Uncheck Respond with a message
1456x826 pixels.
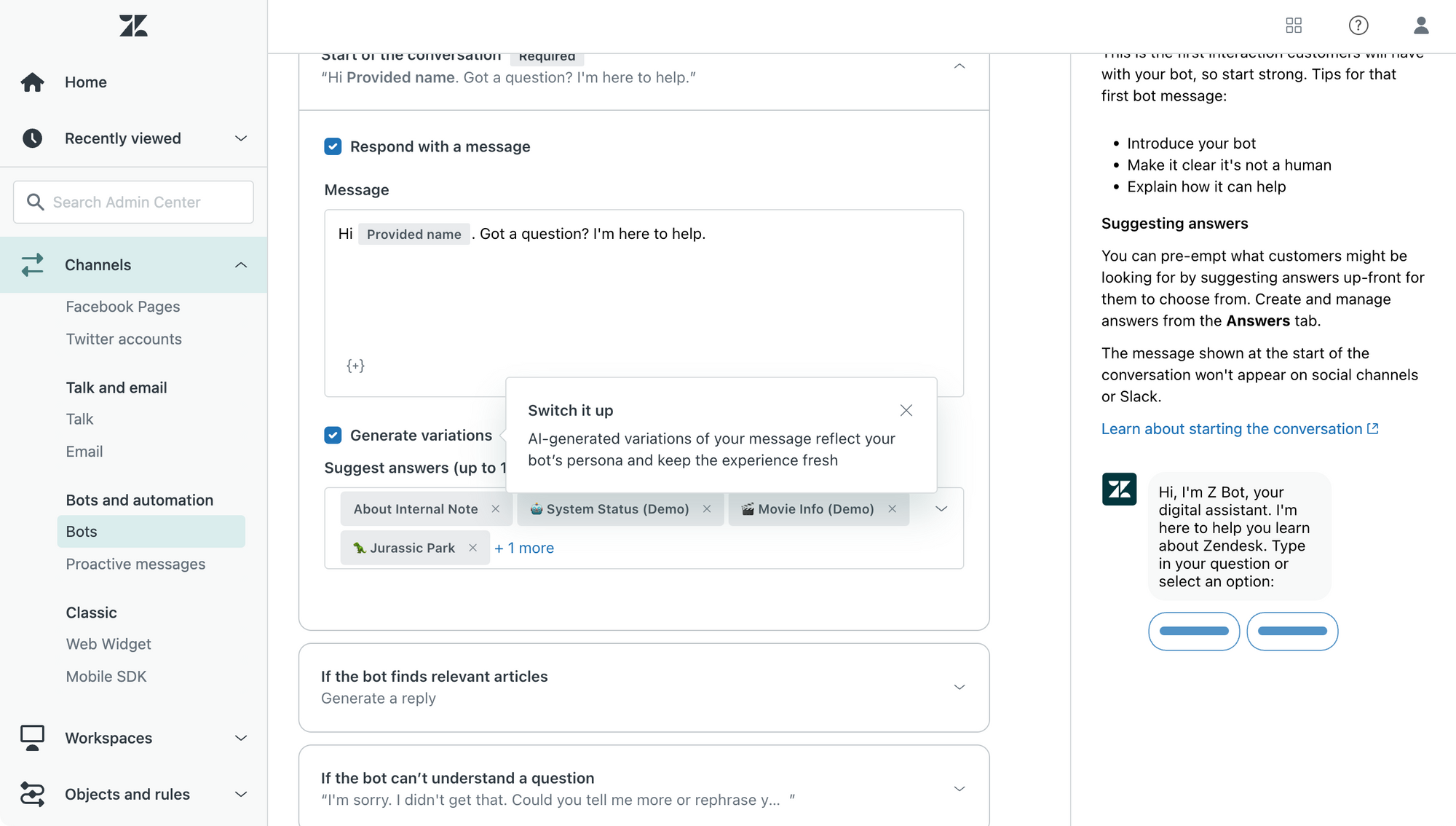333,146
